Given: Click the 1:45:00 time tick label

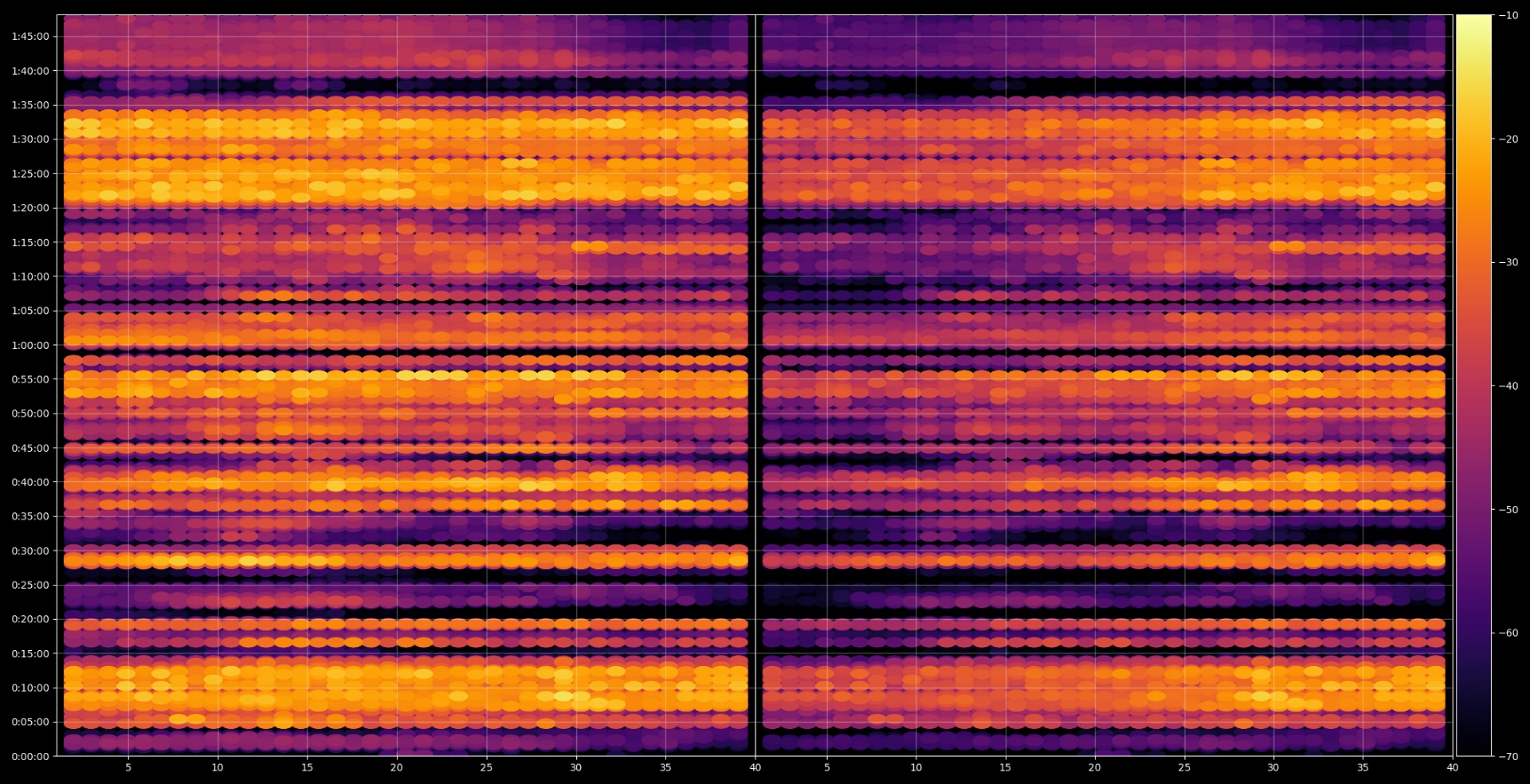Looking at the screenshot, I should [x=30, y=37].
